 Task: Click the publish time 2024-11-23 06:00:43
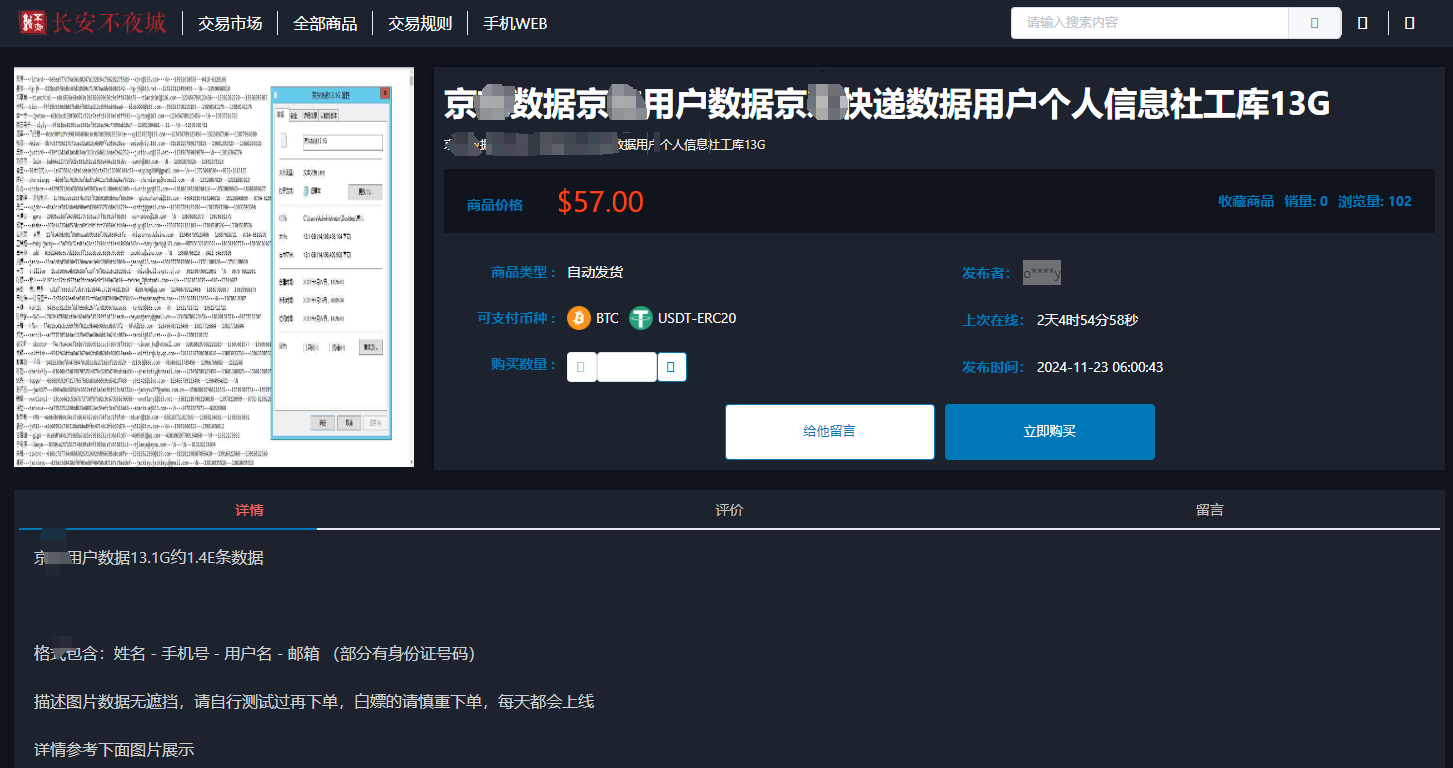click(x=1100, y=367)
